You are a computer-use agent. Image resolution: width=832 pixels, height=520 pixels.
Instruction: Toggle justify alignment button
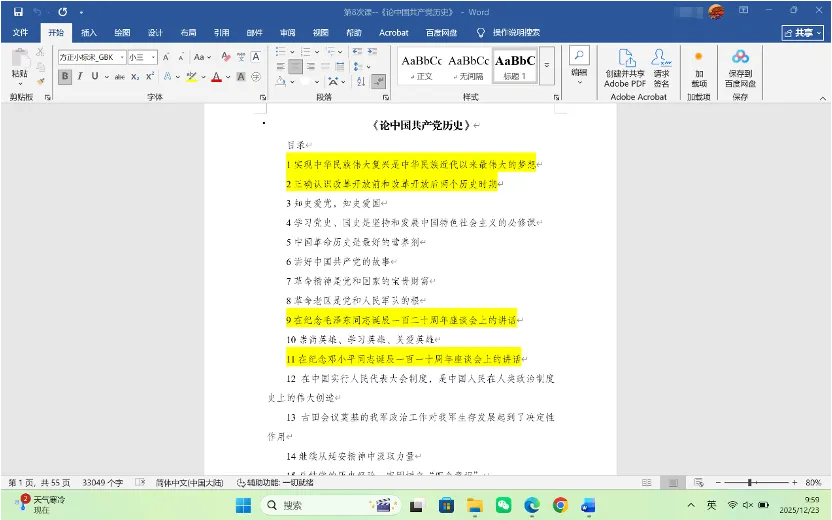pos(325,66)
